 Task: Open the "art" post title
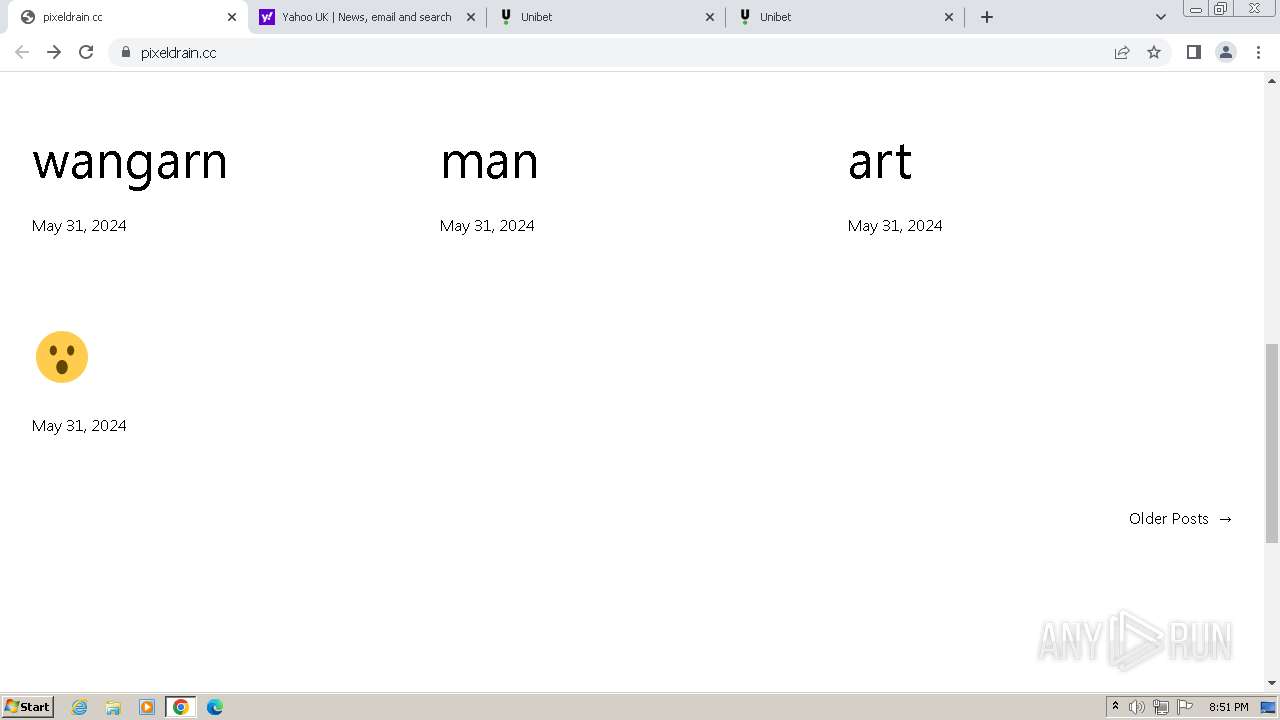tap(880, 162)
